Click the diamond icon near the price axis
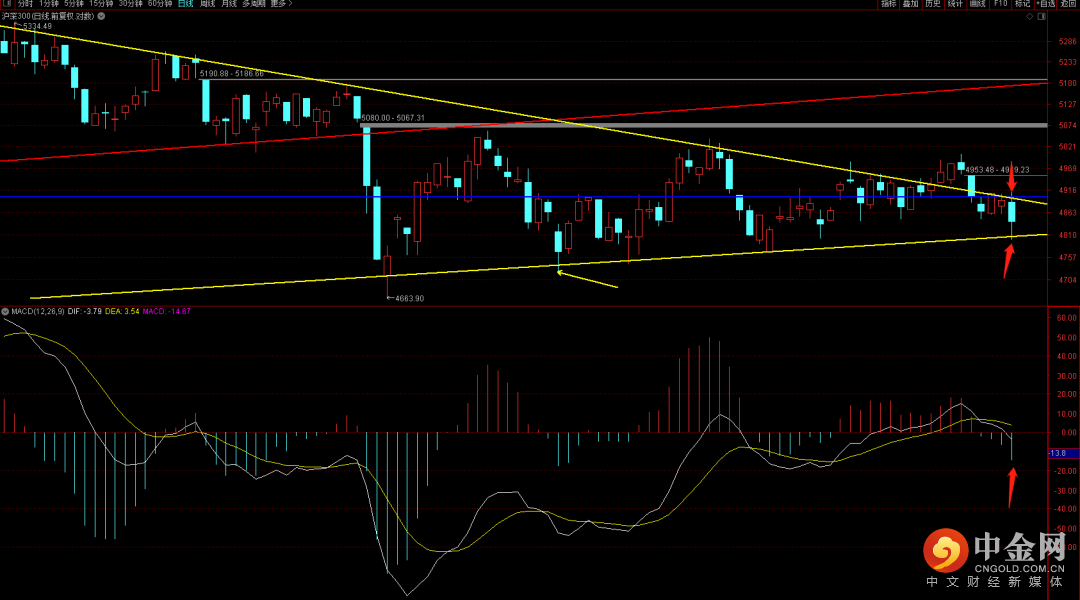 pos(1030,16)
